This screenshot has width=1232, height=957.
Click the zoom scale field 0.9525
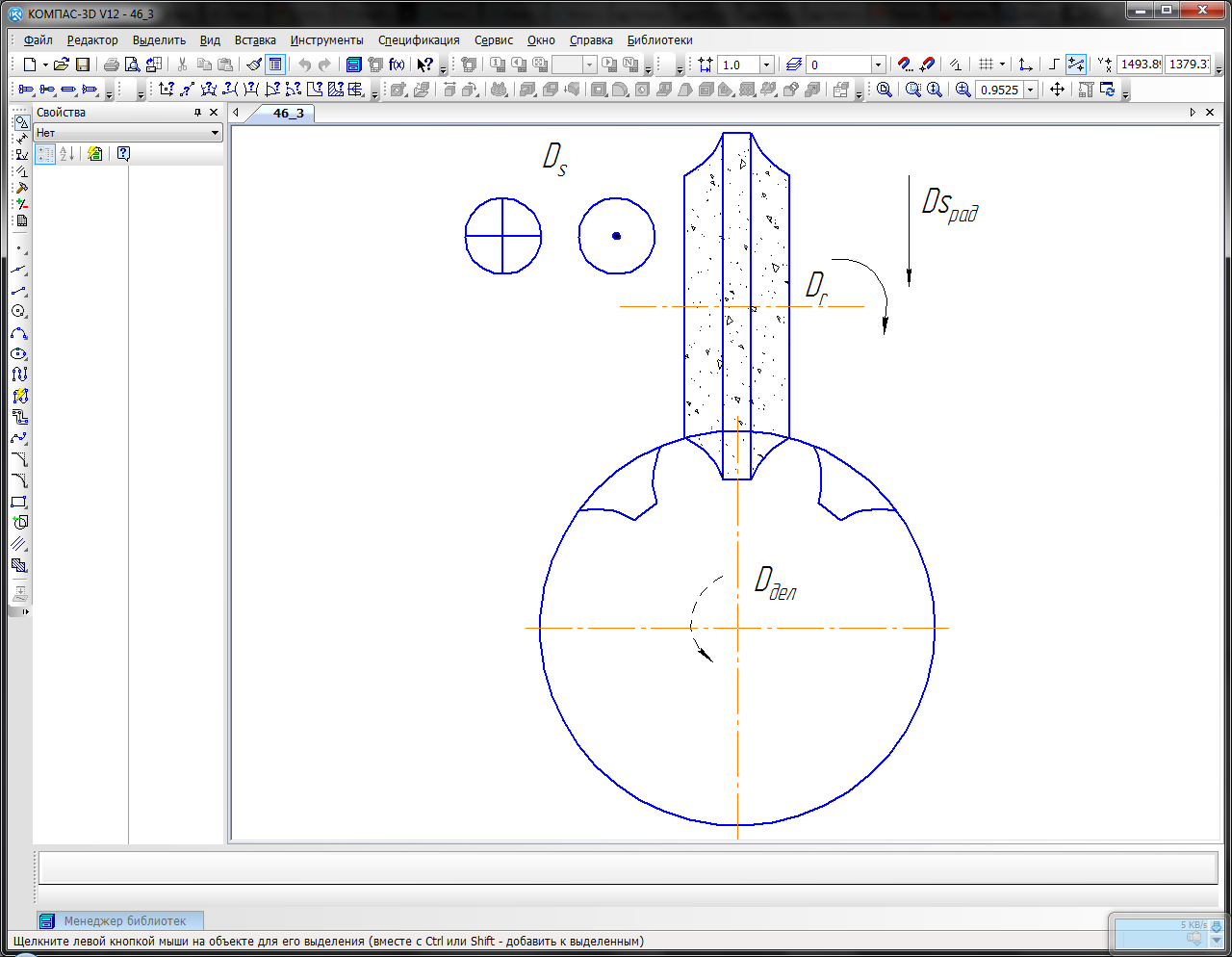(x=999, y=90)
